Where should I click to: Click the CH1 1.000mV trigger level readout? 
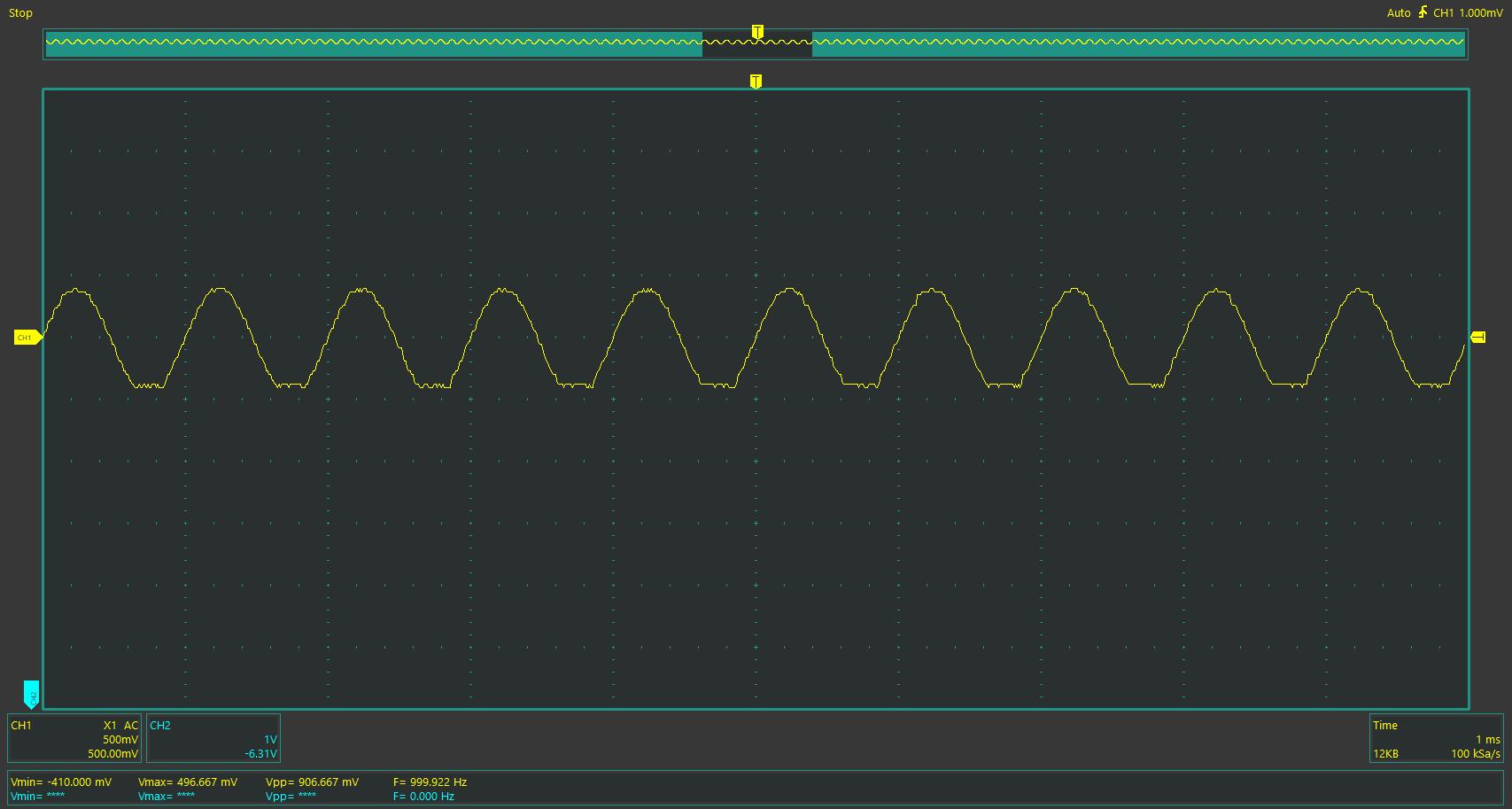[x=1468, y=13]
